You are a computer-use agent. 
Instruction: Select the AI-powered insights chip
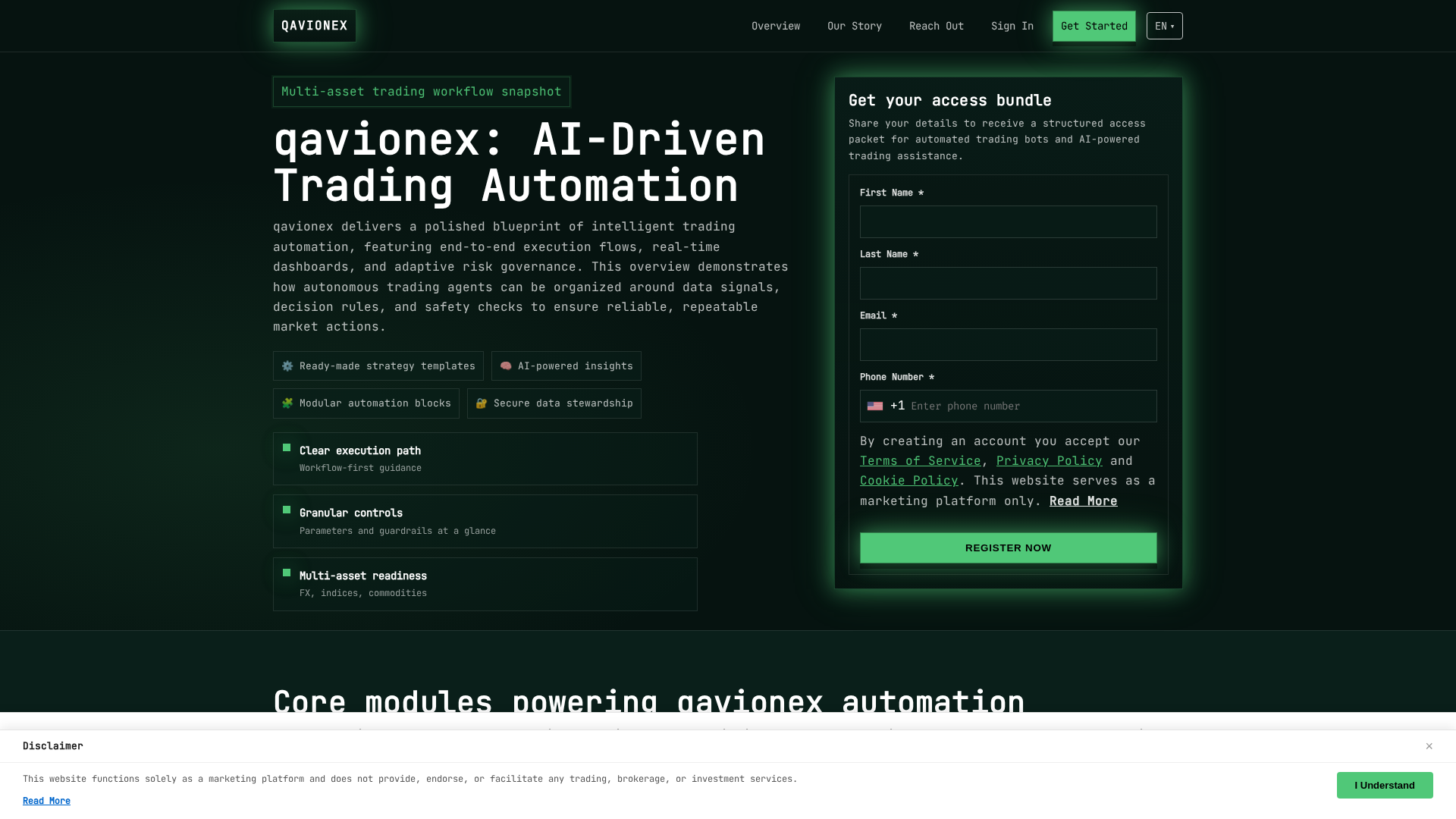pyautogui.click(x=566, y=366)
